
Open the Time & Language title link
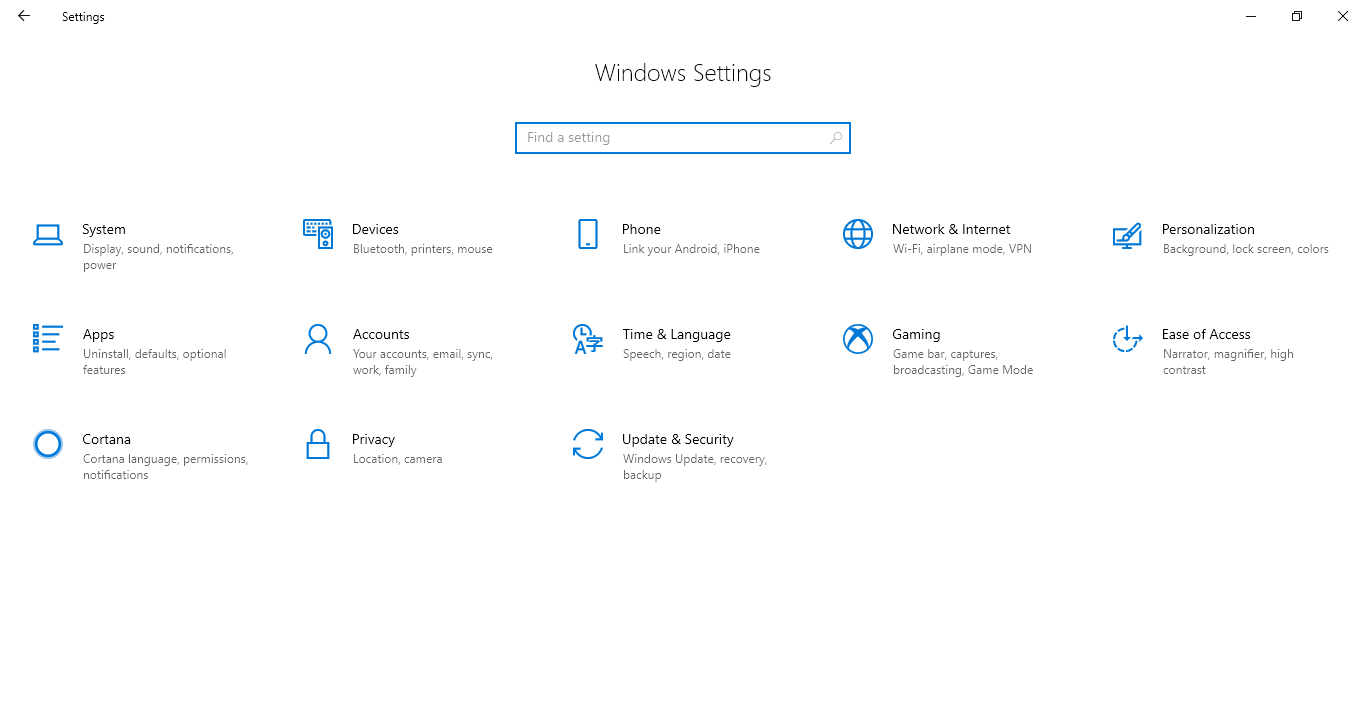(676, 334)
